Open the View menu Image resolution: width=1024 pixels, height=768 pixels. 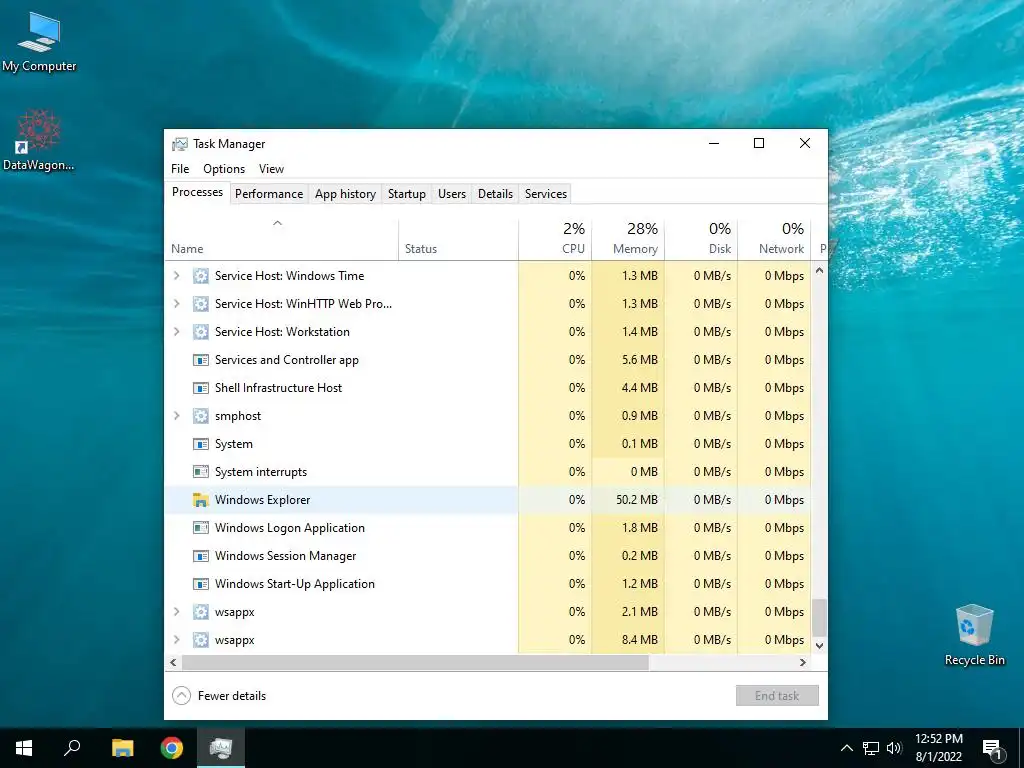(x=271, y=168)
